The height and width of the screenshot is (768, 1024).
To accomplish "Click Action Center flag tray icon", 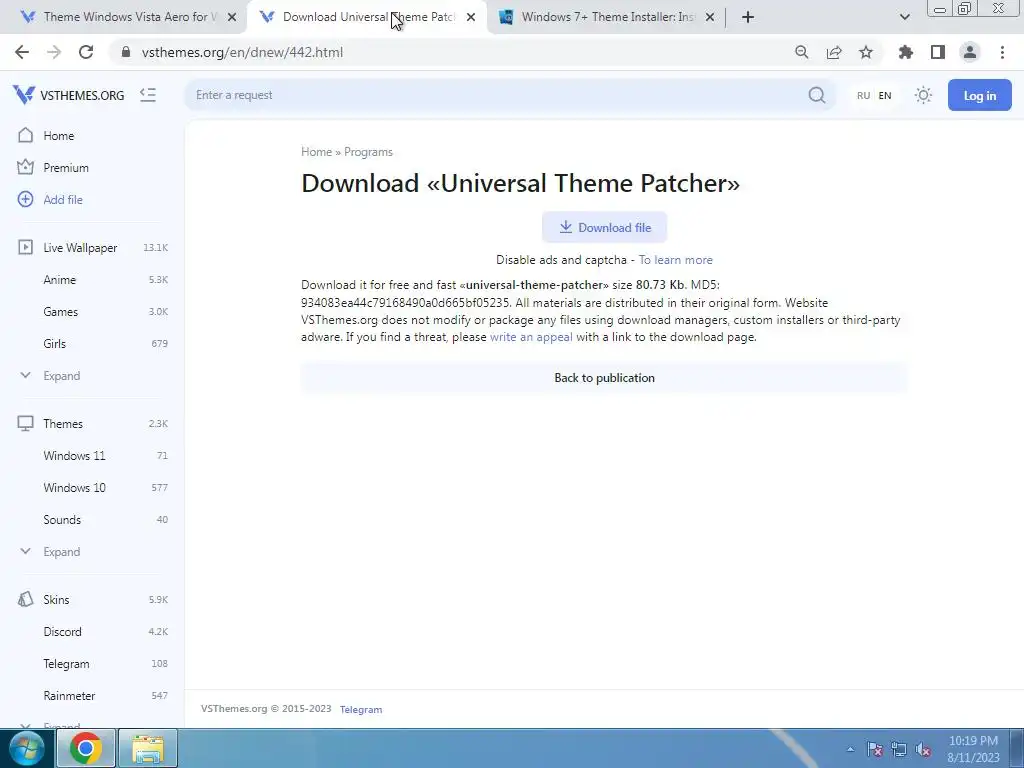I will pos(874,750).
